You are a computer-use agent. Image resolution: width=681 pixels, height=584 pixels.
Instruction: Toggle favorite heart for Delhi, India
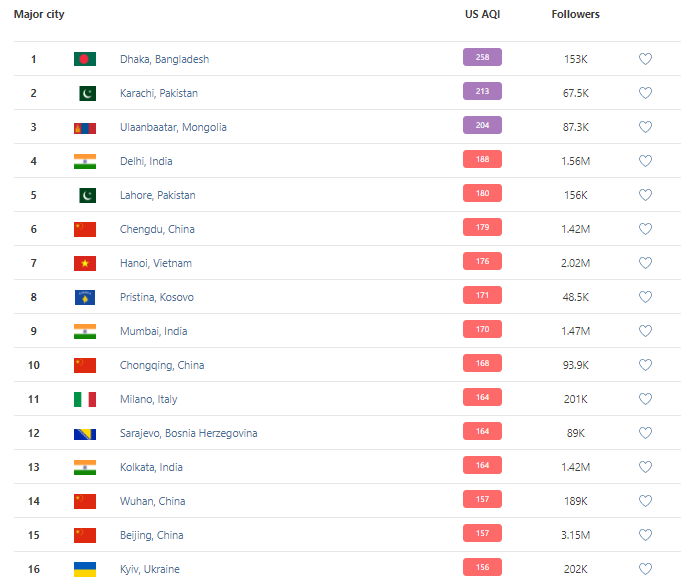click(x=645, y=161)
